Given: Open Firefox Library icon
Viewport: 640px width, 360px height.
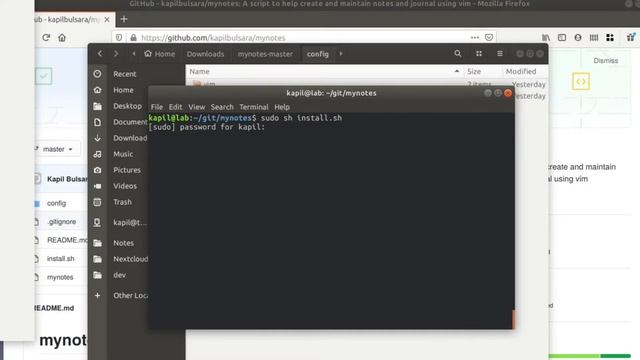Looking at the screenshot, I should tap(546, 38).
